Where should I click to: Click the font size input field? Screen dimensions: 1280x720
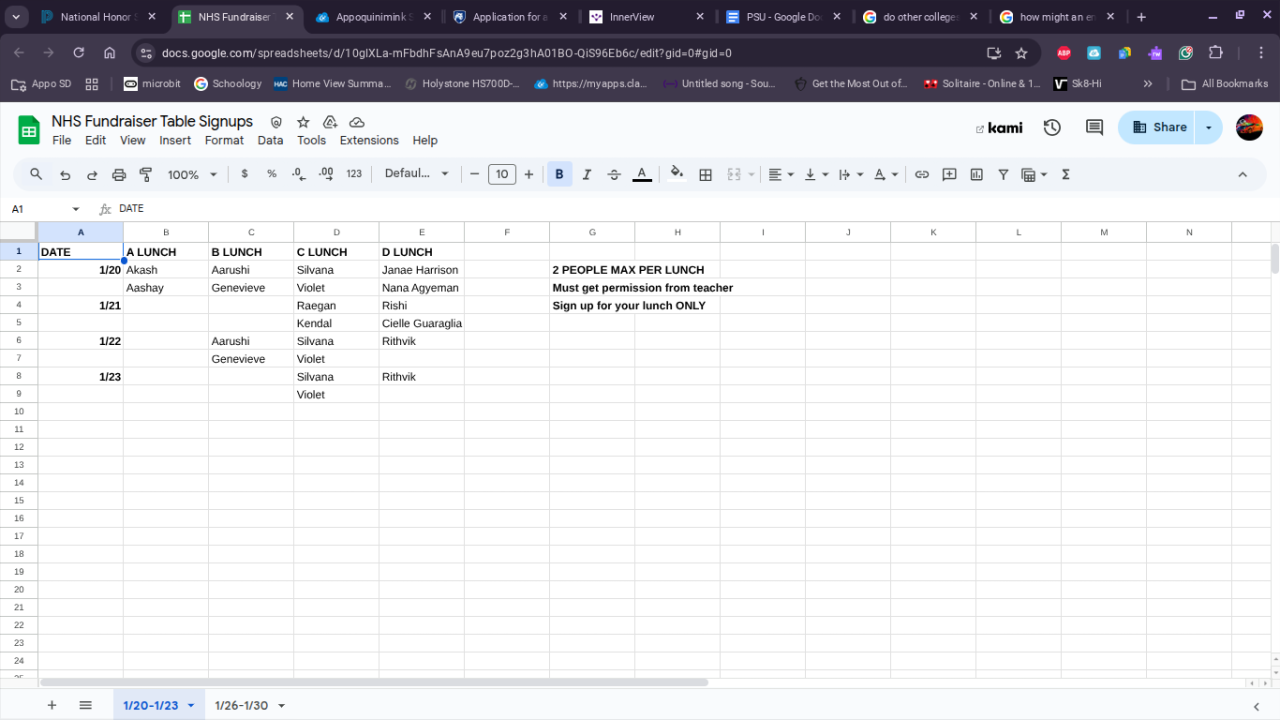click(501, 174)
